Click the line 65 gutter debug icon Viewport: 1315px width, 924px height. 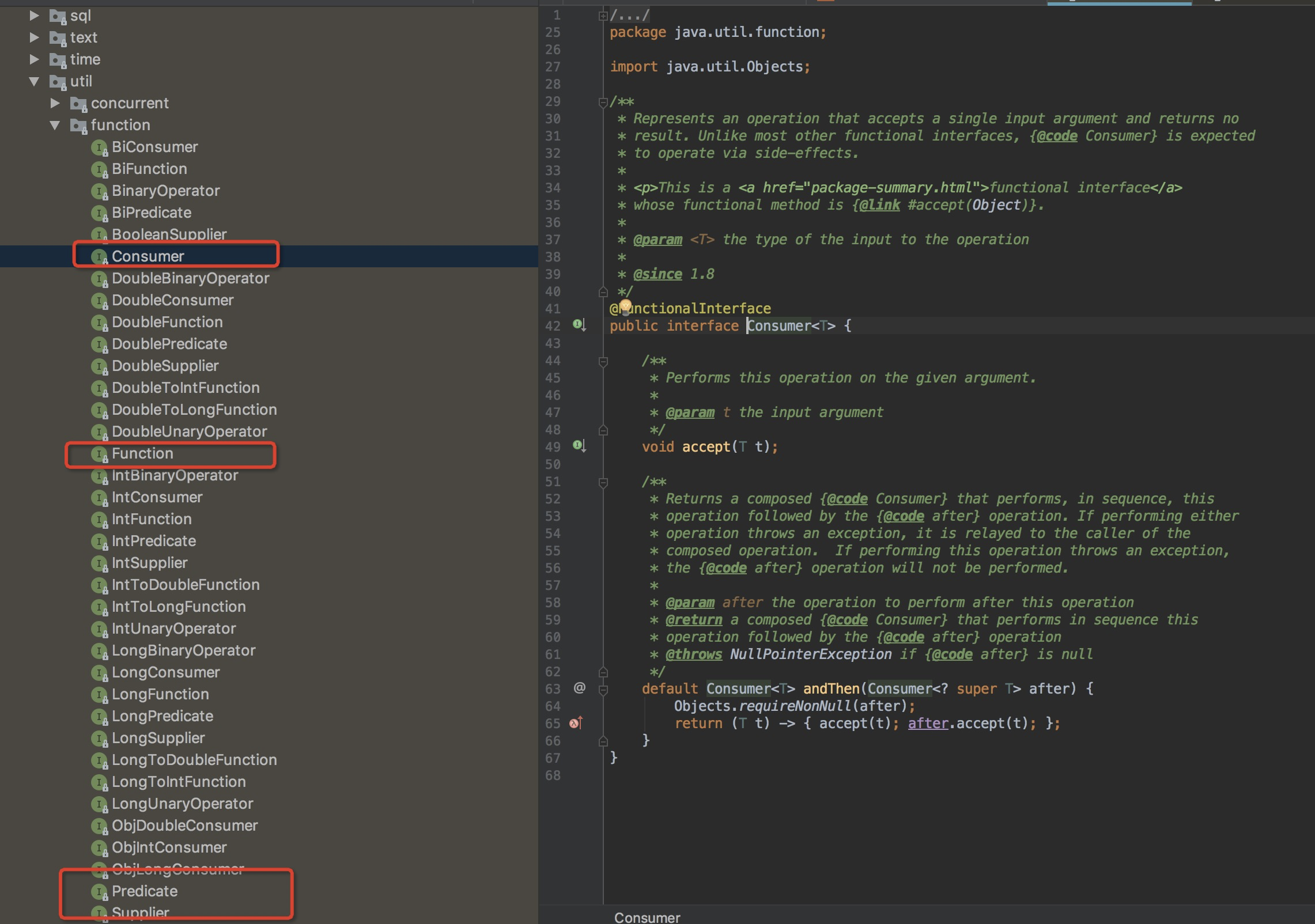[x=576, y=722]
